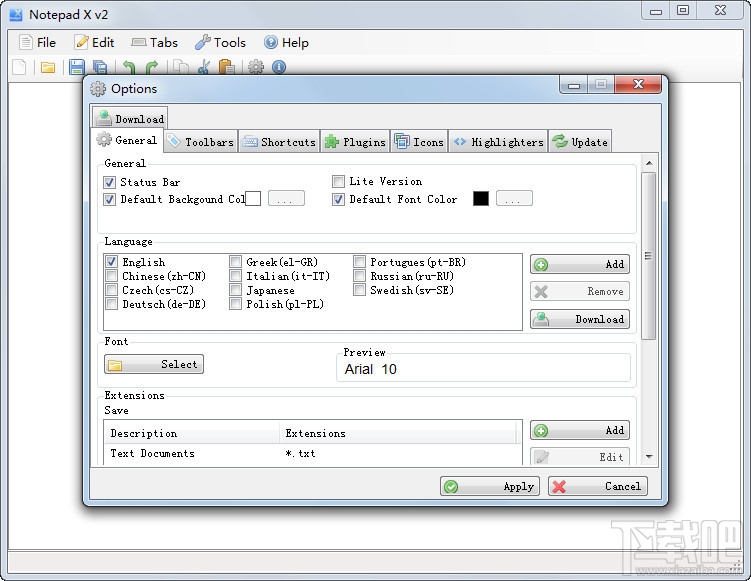Click the Redo arrow icon

click(x=151, y=67)
